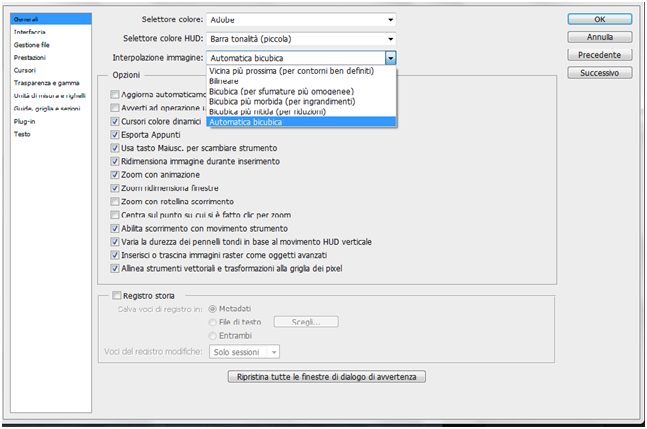Screen dimensions: 647x429
Task: Enable Registro storia checkbox
Action: point(117,295)
